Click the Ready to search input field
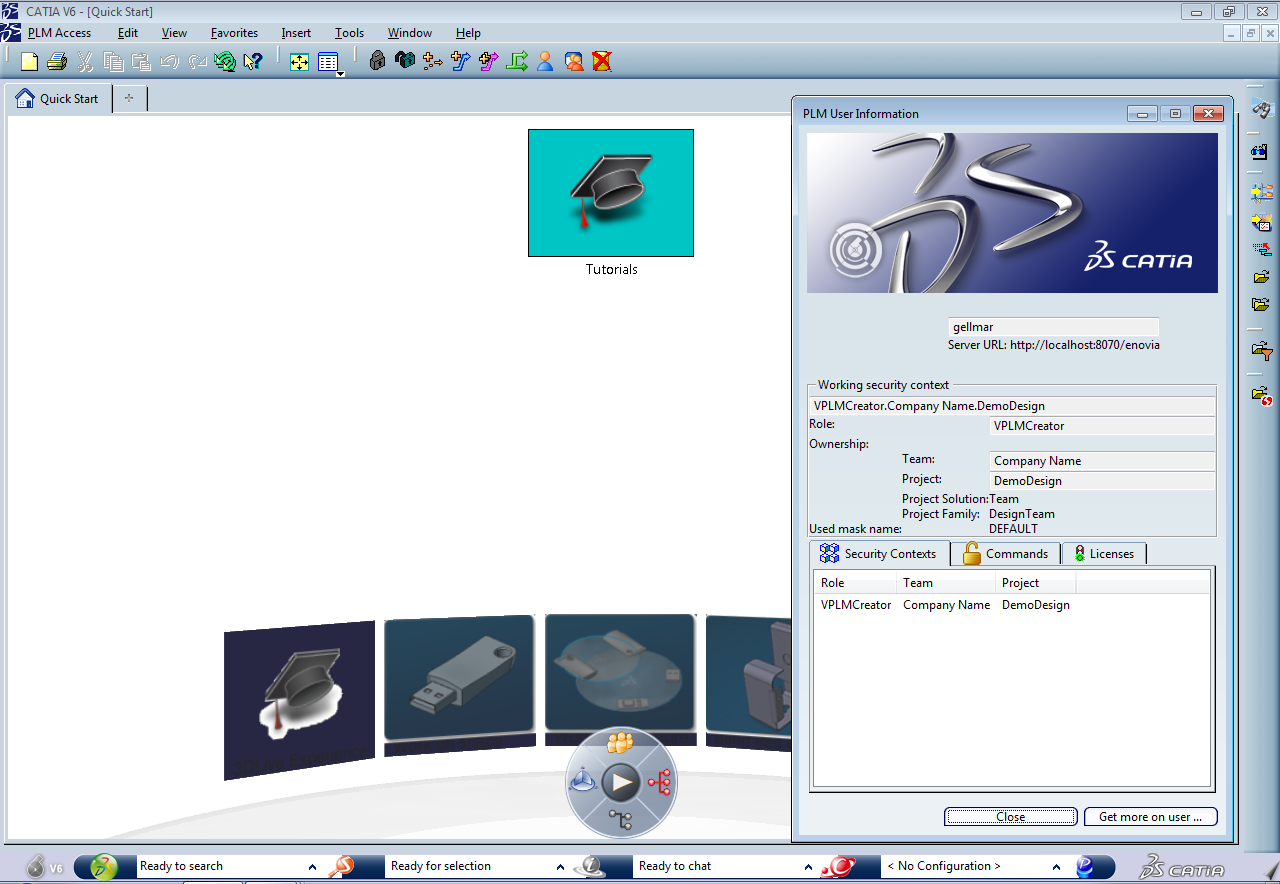The image size is (1280, 884). 220,866
